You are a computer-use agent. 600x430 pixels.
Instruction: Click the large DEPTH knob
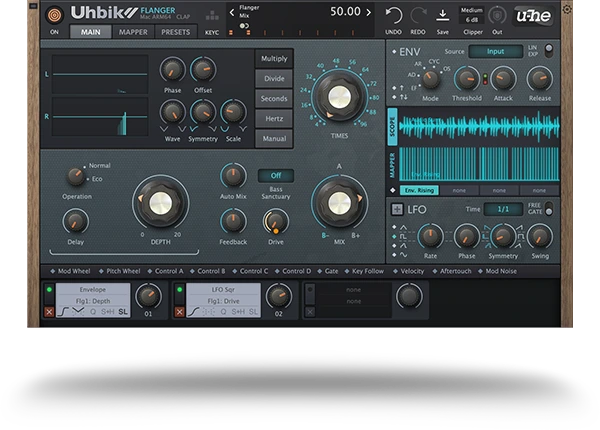pos(160,202)
